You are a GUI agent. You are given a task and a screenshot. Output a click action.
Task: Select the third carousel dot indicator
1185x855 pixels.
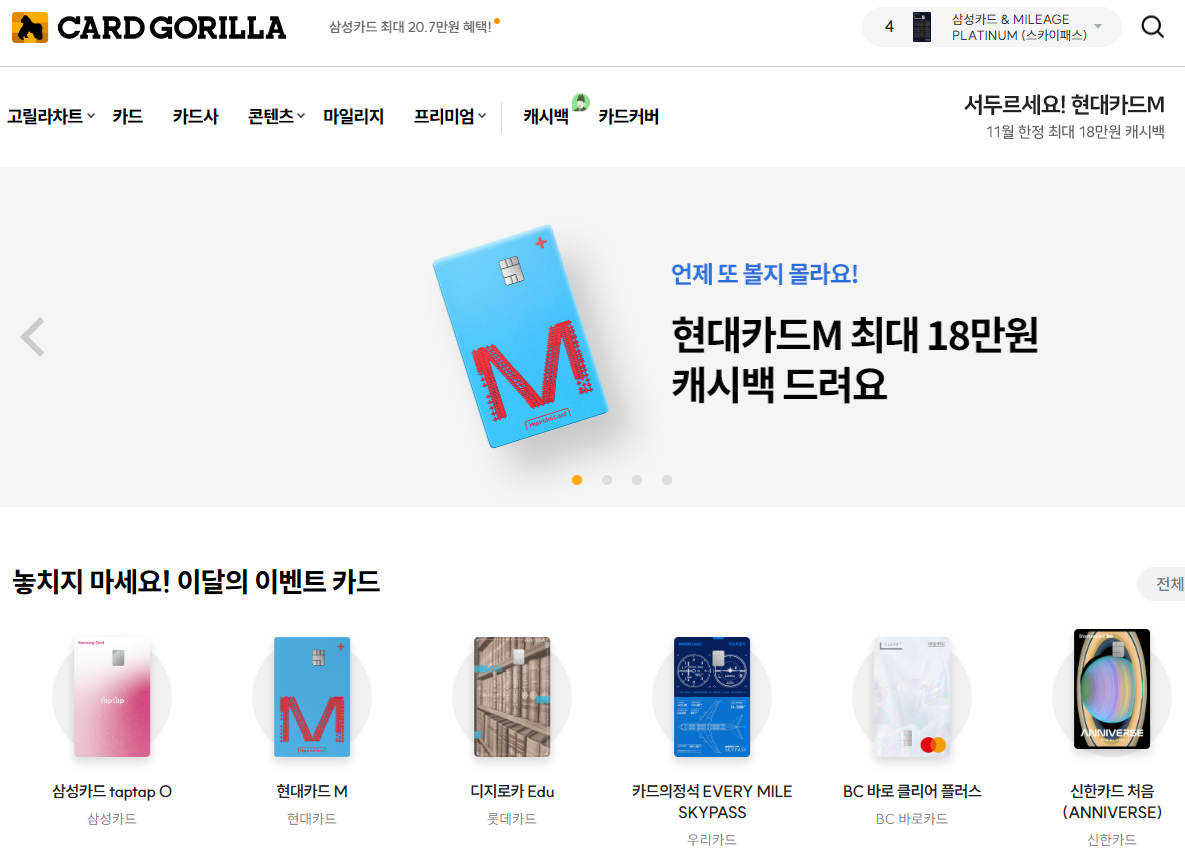click(637, 480)
